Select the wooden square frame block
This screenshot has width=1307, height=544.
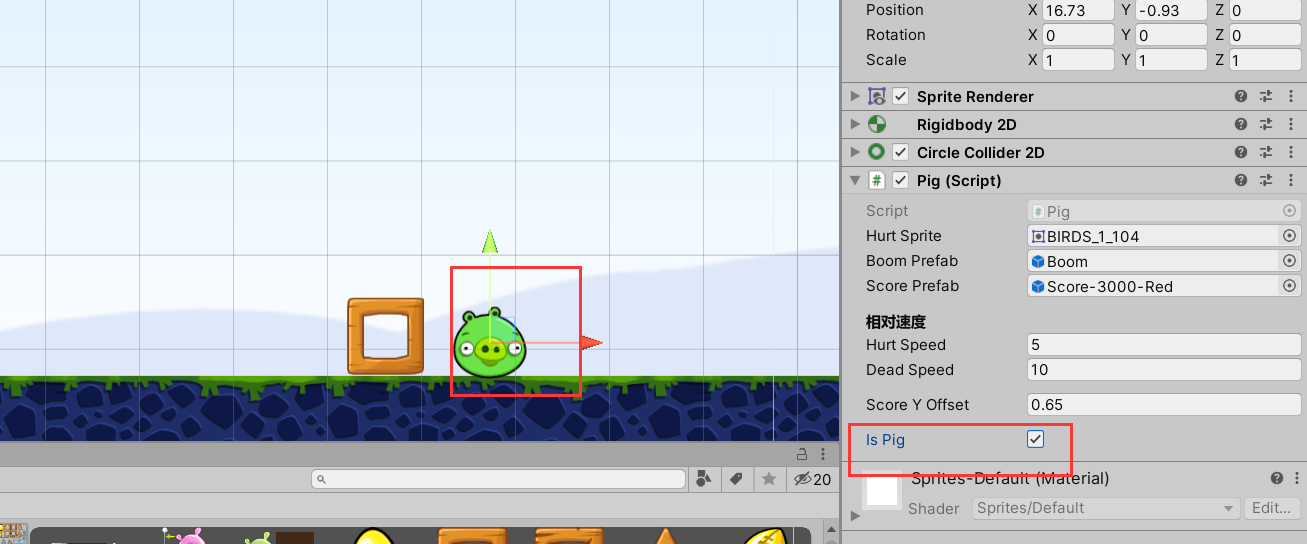click(386, 336)
